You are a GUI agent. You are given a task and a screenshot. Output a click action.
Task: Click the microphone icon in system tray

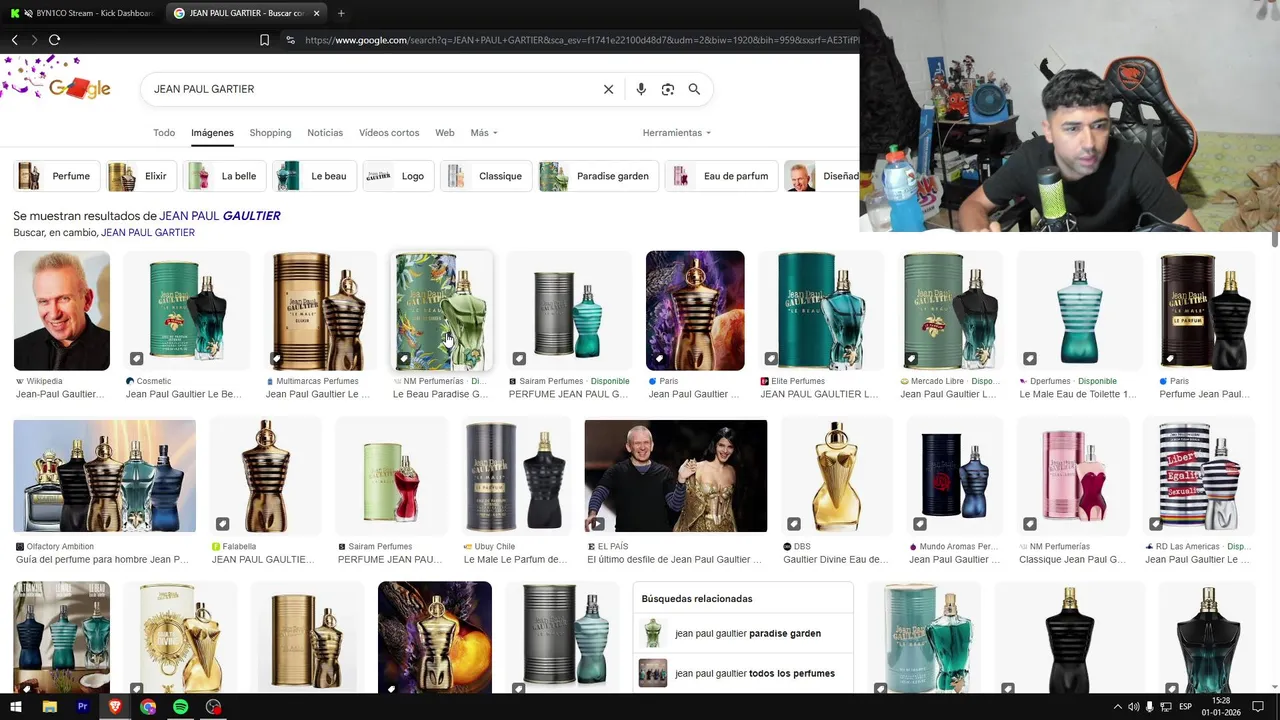pyautogui.click(x=1149, y=707)
